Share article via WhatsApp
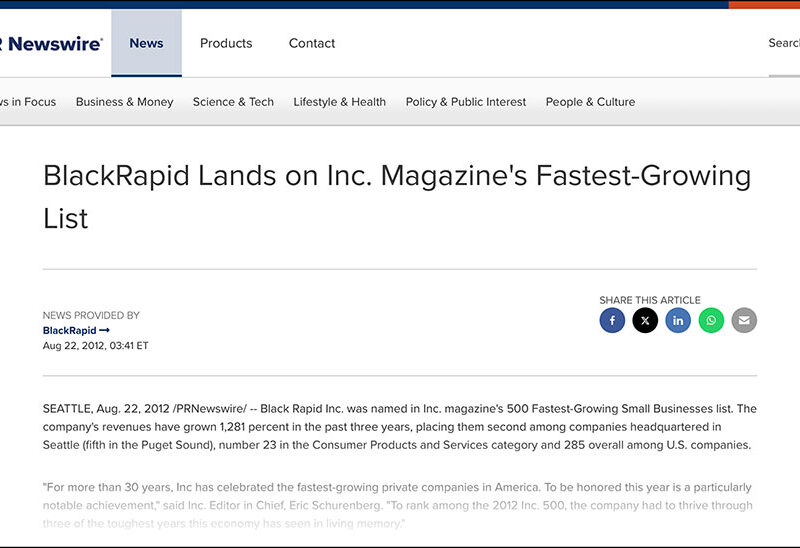Viewport: 800px width, 548px height. tap(711, 320)
